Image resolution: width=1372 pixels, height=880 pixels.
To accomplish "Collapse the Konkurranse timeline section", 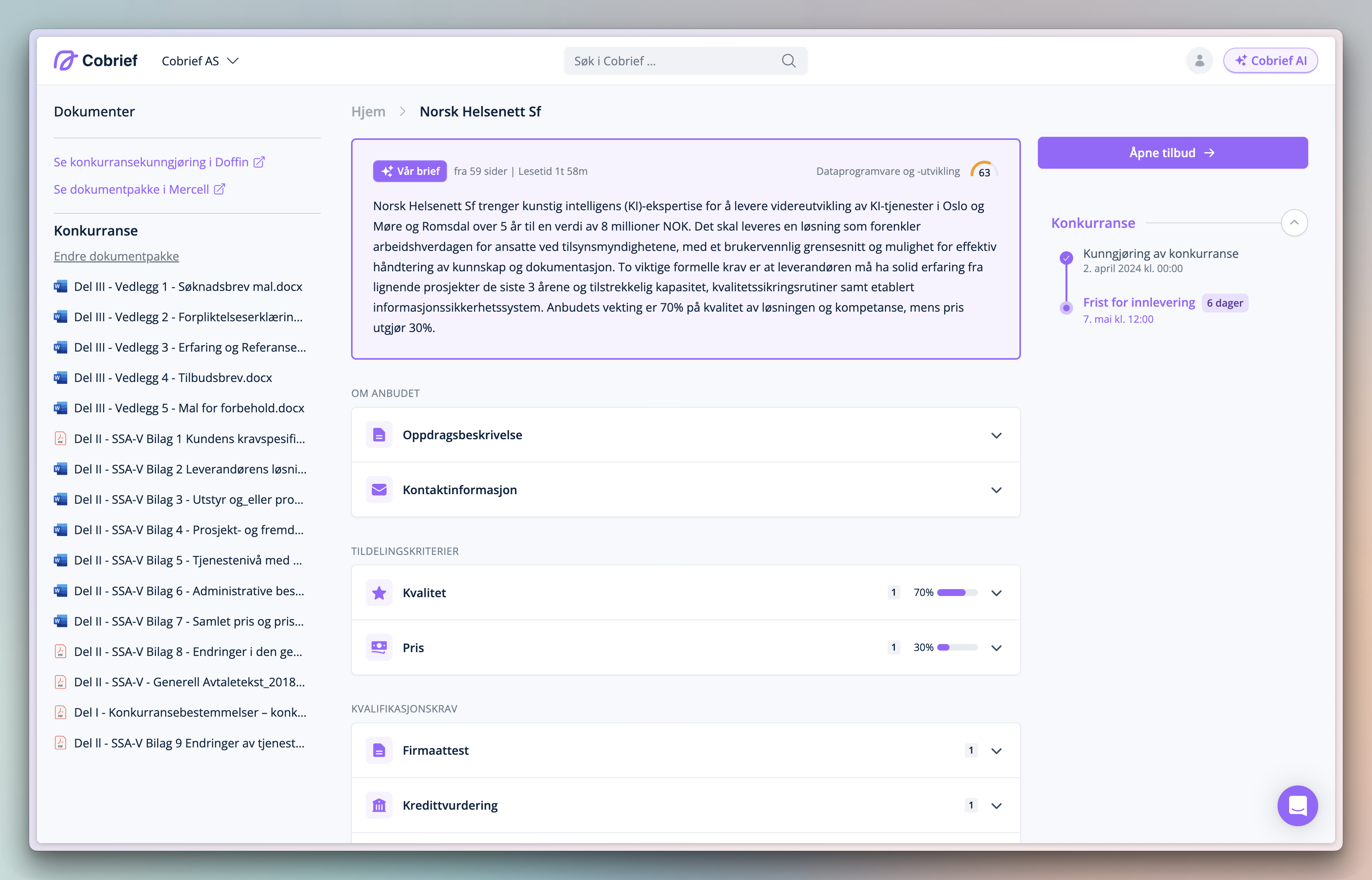I will [1294, 223].
